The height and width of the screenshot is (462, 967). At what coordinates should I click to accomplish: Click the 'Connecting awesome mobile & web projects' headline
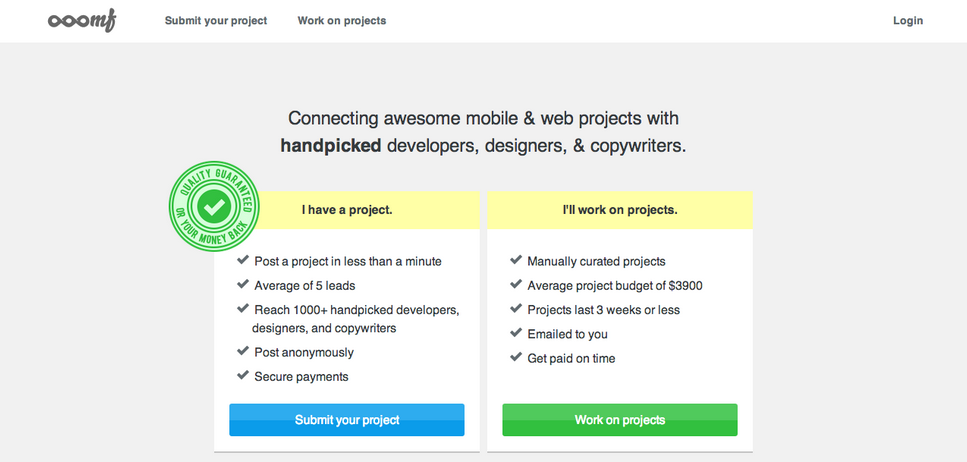483,118
